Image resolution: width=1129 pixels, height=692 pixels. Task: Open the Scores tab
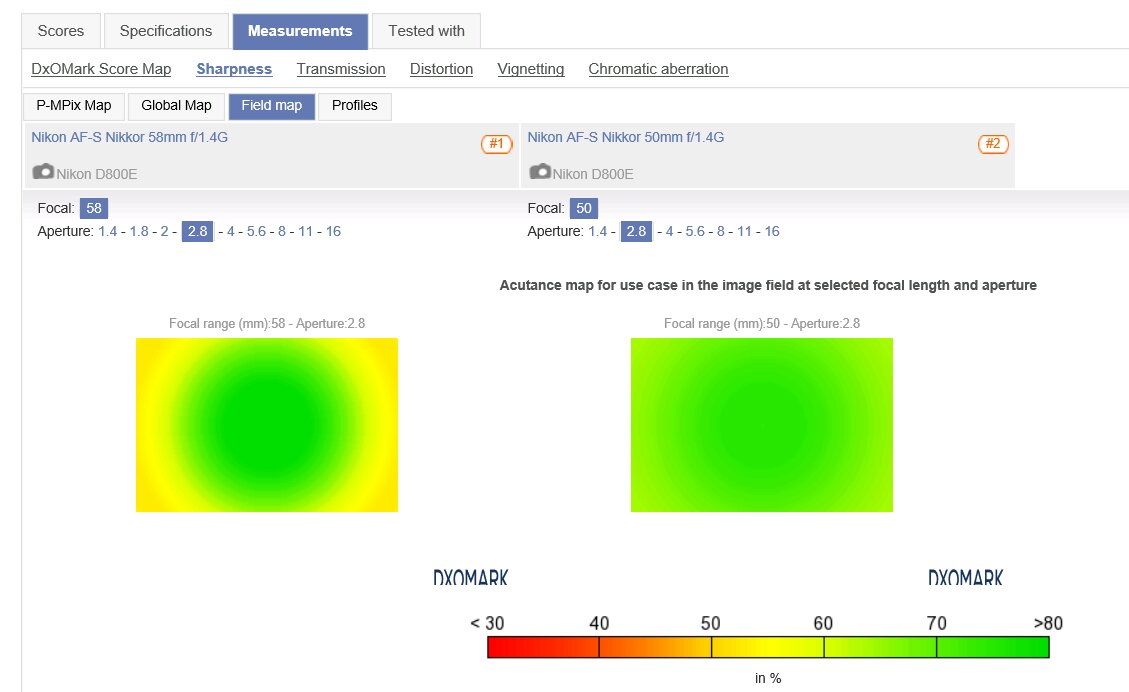pos(60,31)
